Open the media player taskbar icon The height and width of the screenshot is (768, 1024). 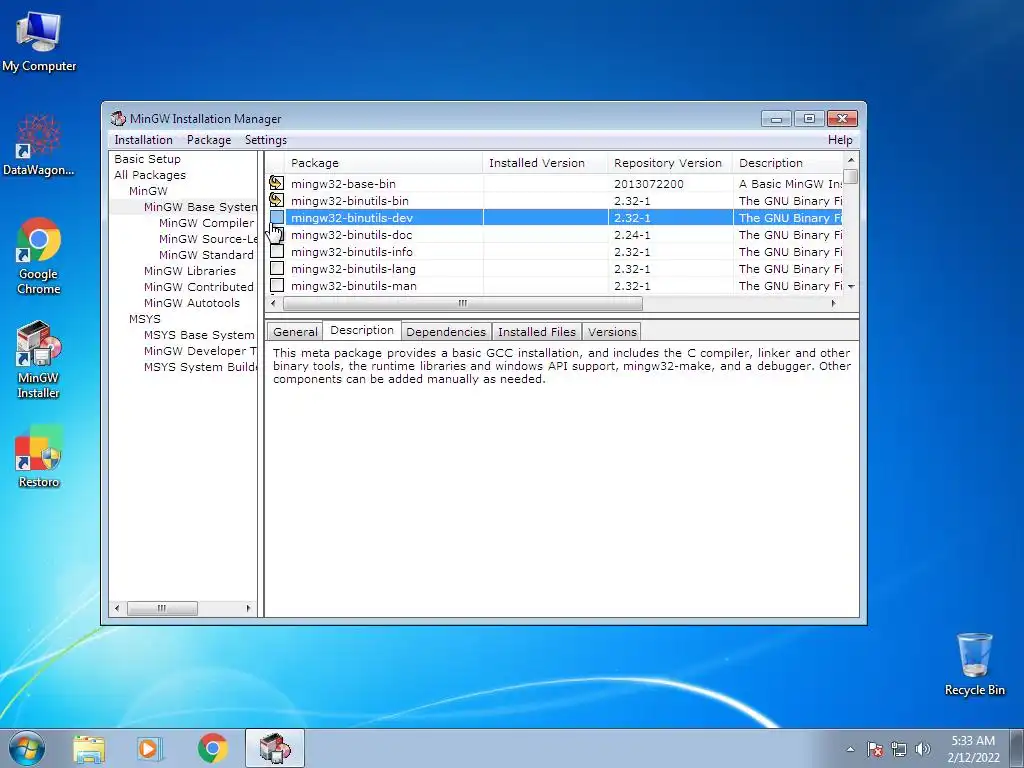150,748
